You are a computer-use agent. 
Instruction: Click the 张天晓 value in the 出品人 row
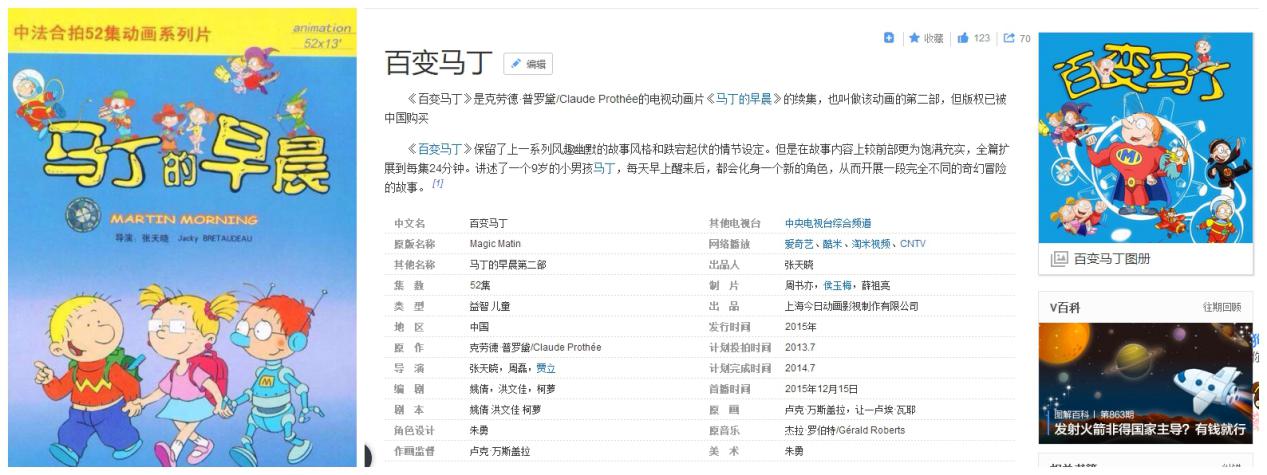tap(800, 264)
